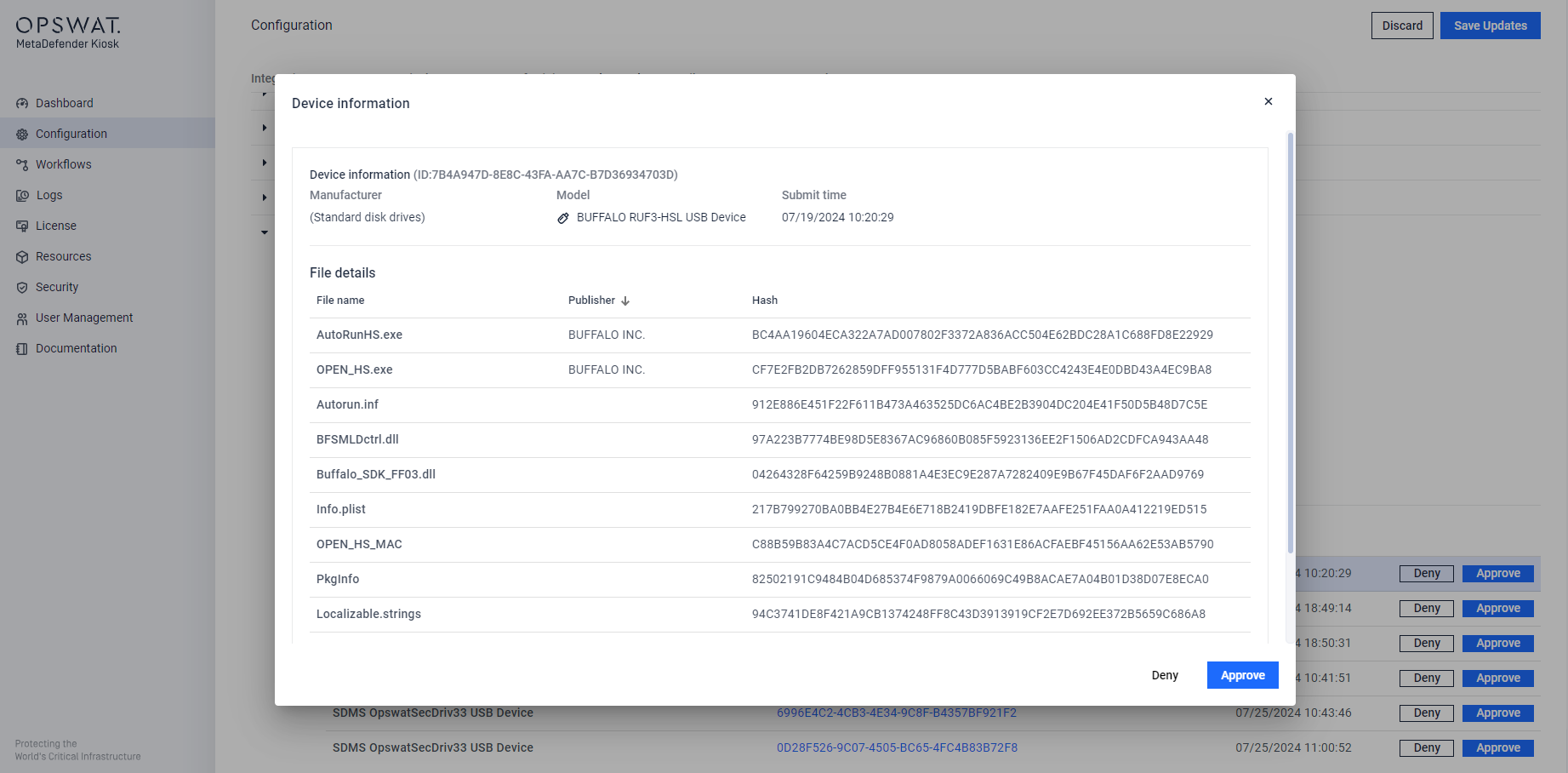Select the AutoRunHS.exe file row

pyautogui.click(x=780, y=335)
